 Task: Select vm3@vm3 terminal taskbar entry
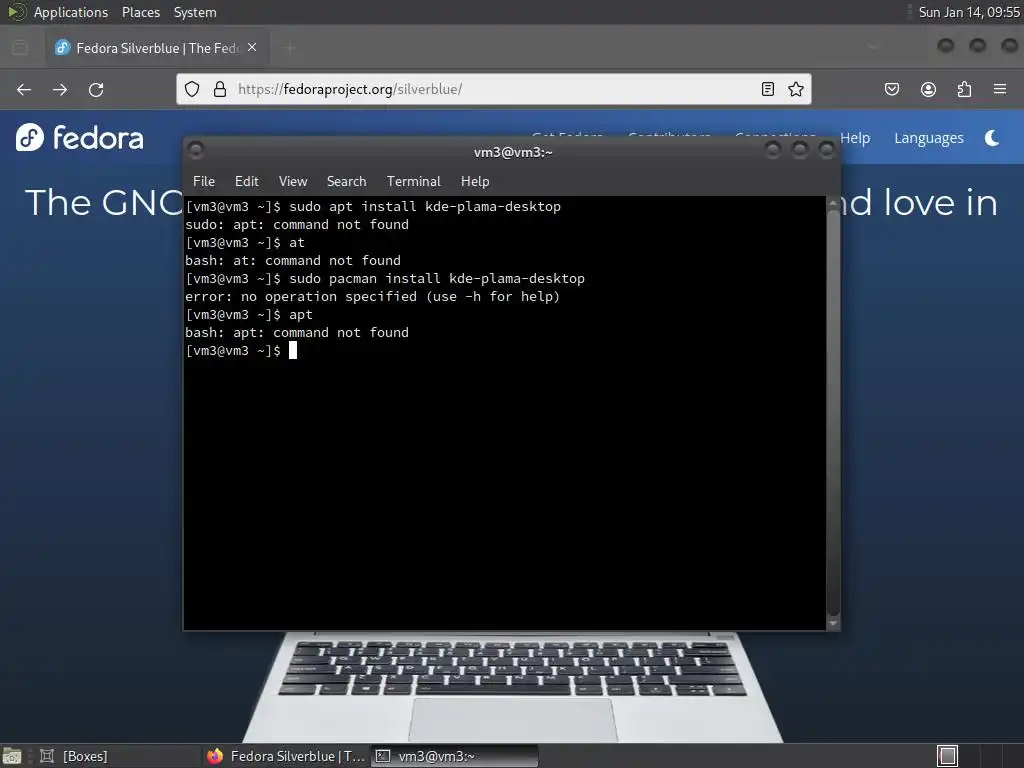(455, 756)
